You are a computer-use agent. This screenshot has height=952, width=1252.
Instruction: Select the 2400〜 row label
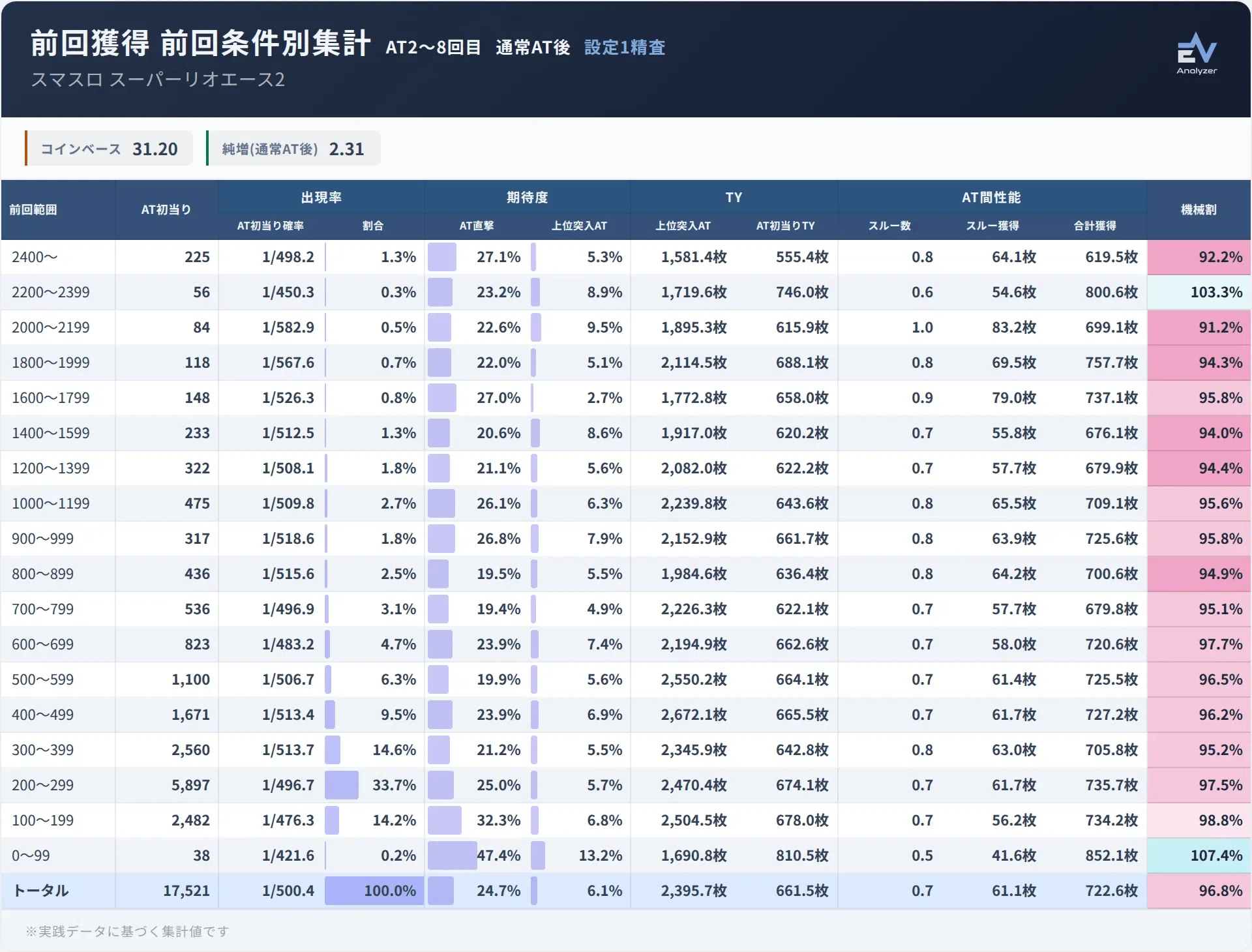point(35,257)
